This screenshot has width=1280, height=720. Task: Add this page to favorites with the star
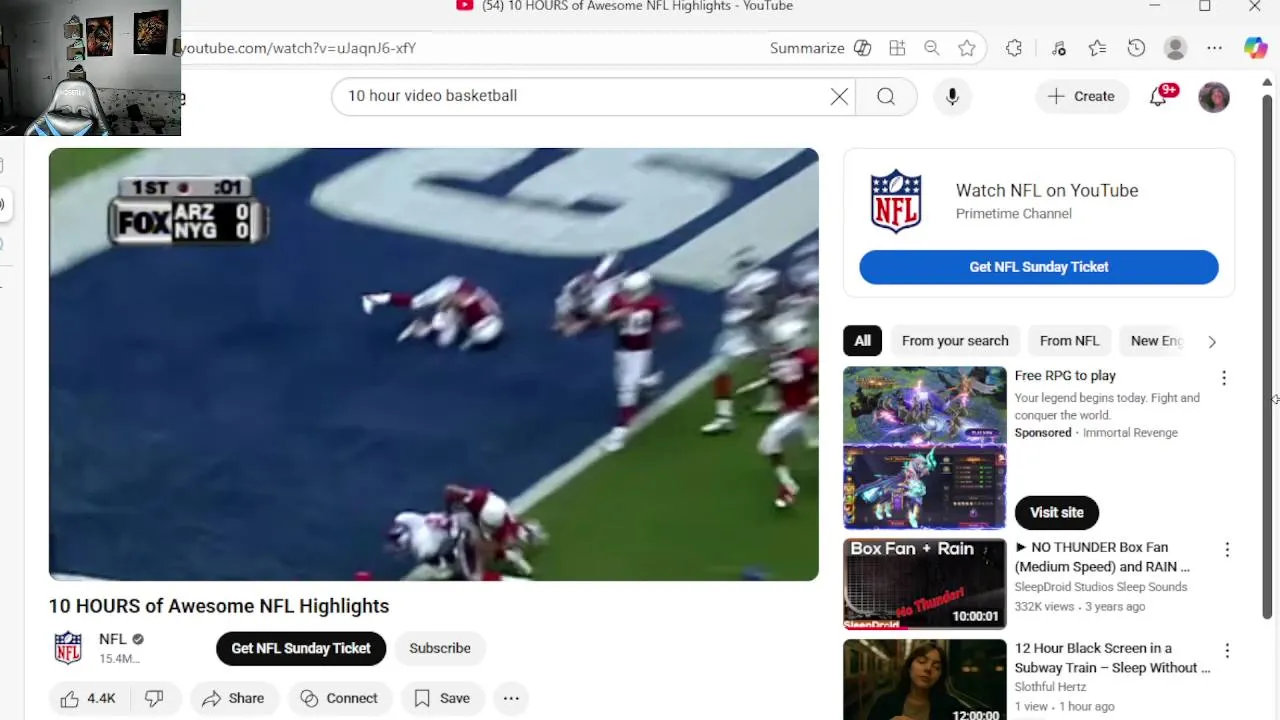coord(966,48)
